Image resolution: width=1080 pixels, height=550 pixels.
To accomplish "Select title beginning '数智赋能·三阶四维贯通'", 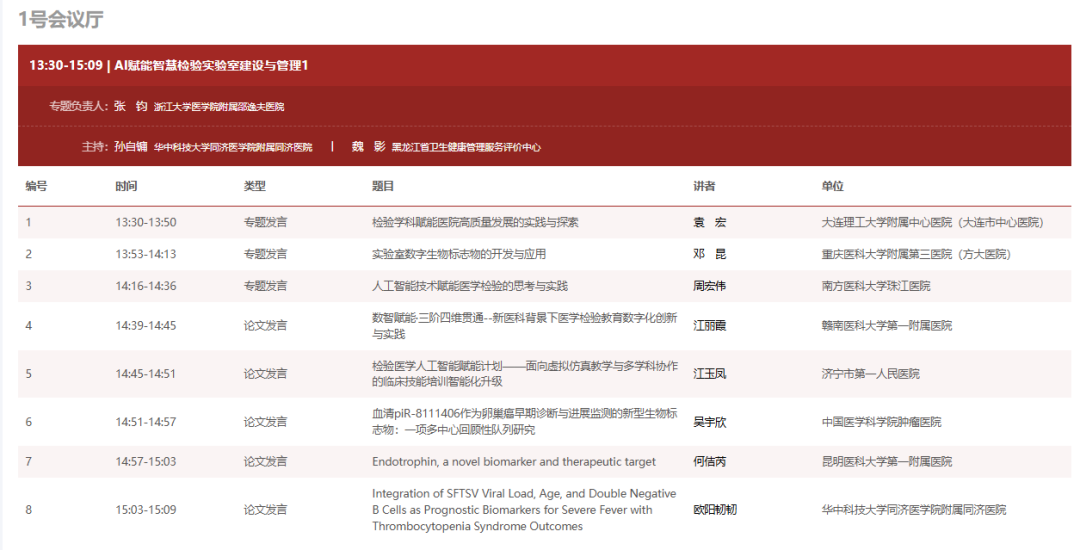I will (525, 326).
